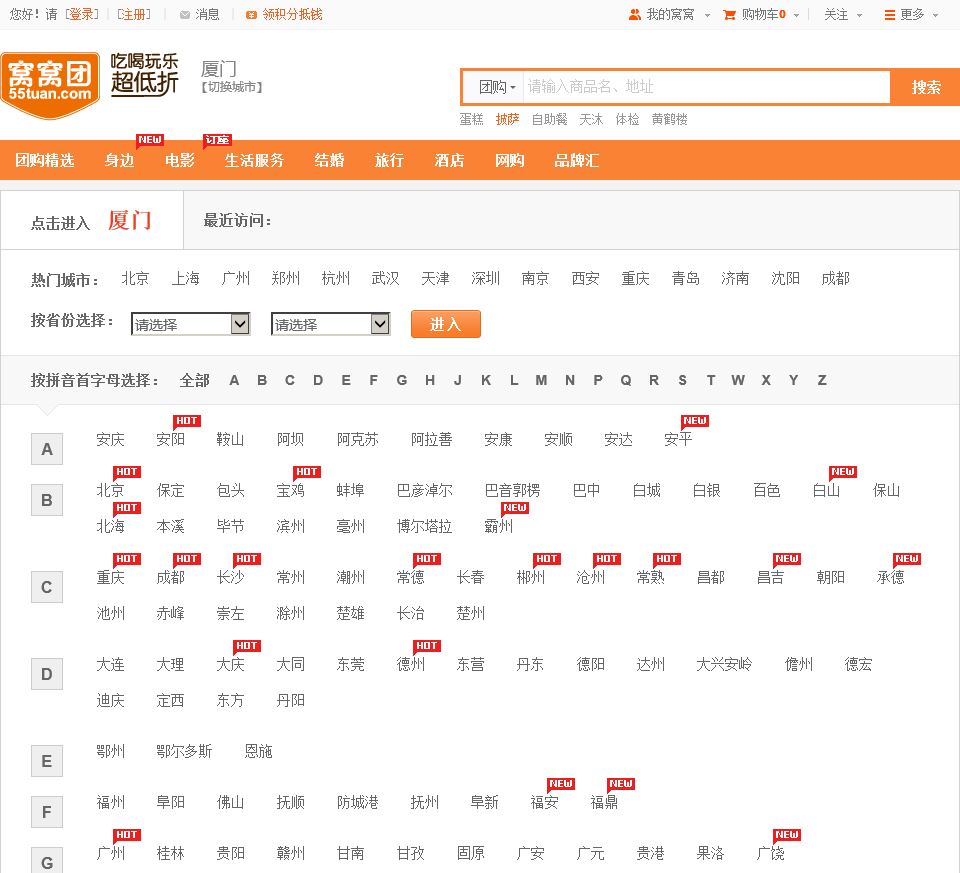Filter cities by letter H
Image resolution: width=960 pixels, height=873 pixels.
tap(430, 380)
